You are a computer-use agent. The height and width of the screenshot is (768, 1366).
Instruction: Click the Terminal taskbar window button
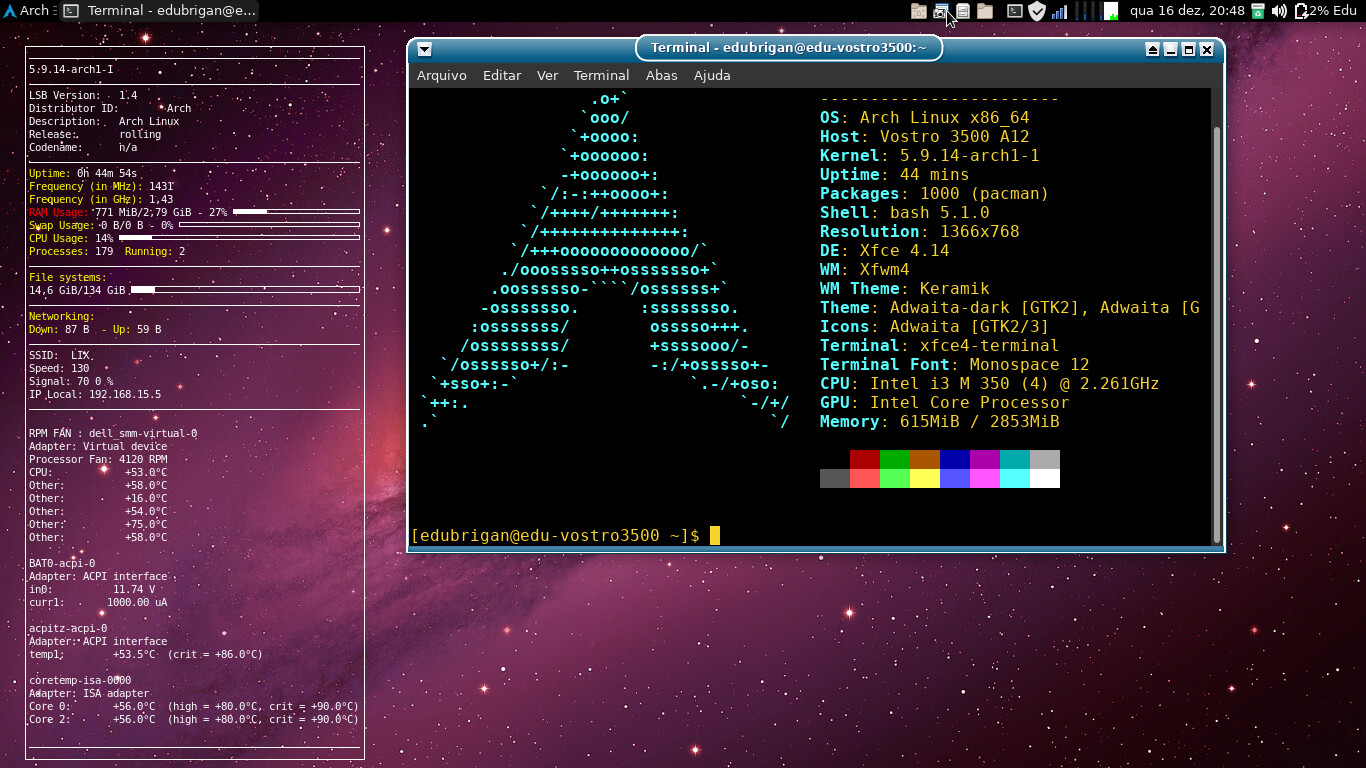pyautogui.click(x=160, y=11)
